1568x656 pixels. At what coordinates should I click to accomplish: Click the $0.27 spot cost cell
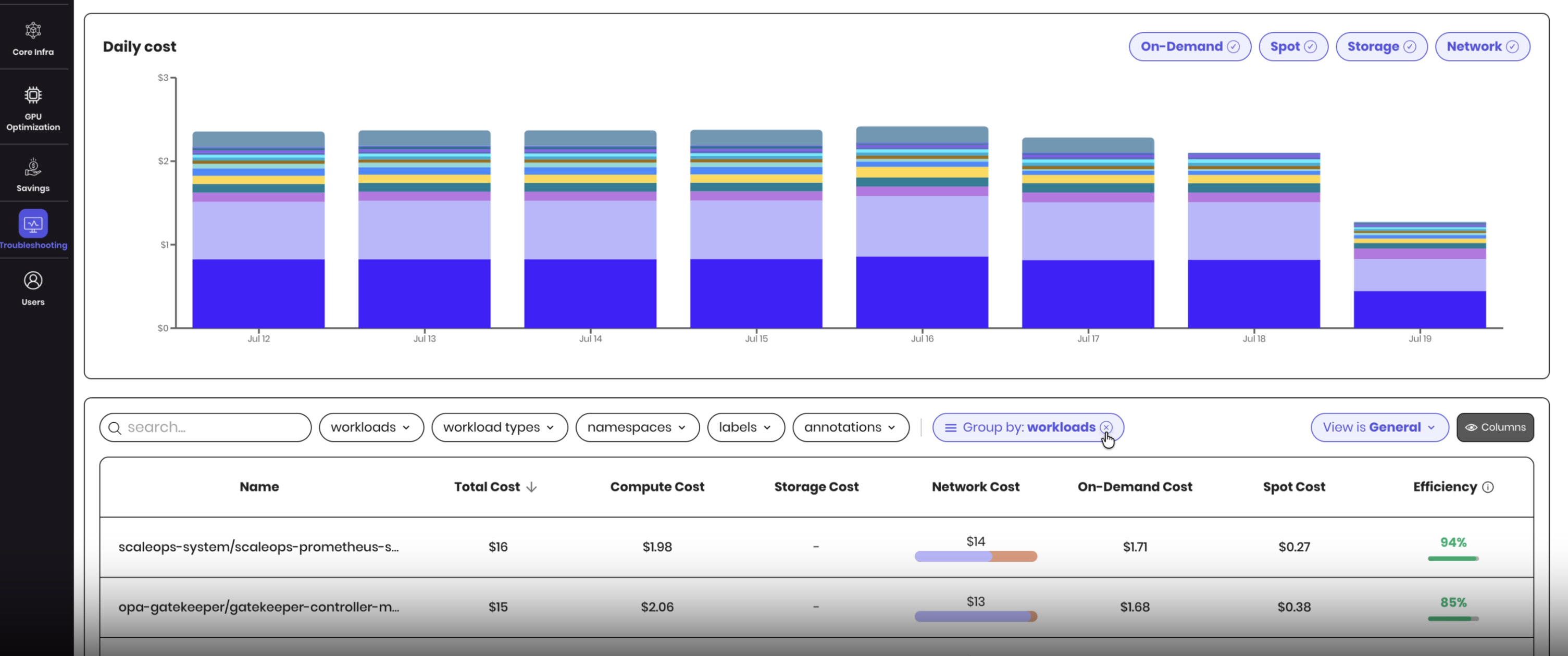click(x=1294, y=547)
